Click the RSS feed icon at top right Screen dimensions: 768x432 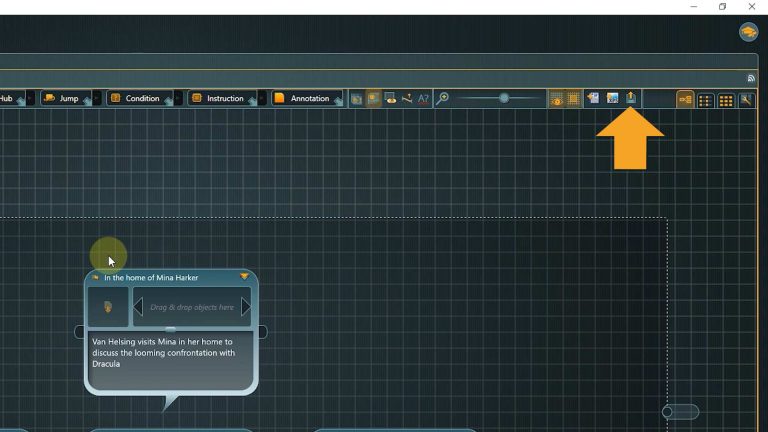coord(751,78)
